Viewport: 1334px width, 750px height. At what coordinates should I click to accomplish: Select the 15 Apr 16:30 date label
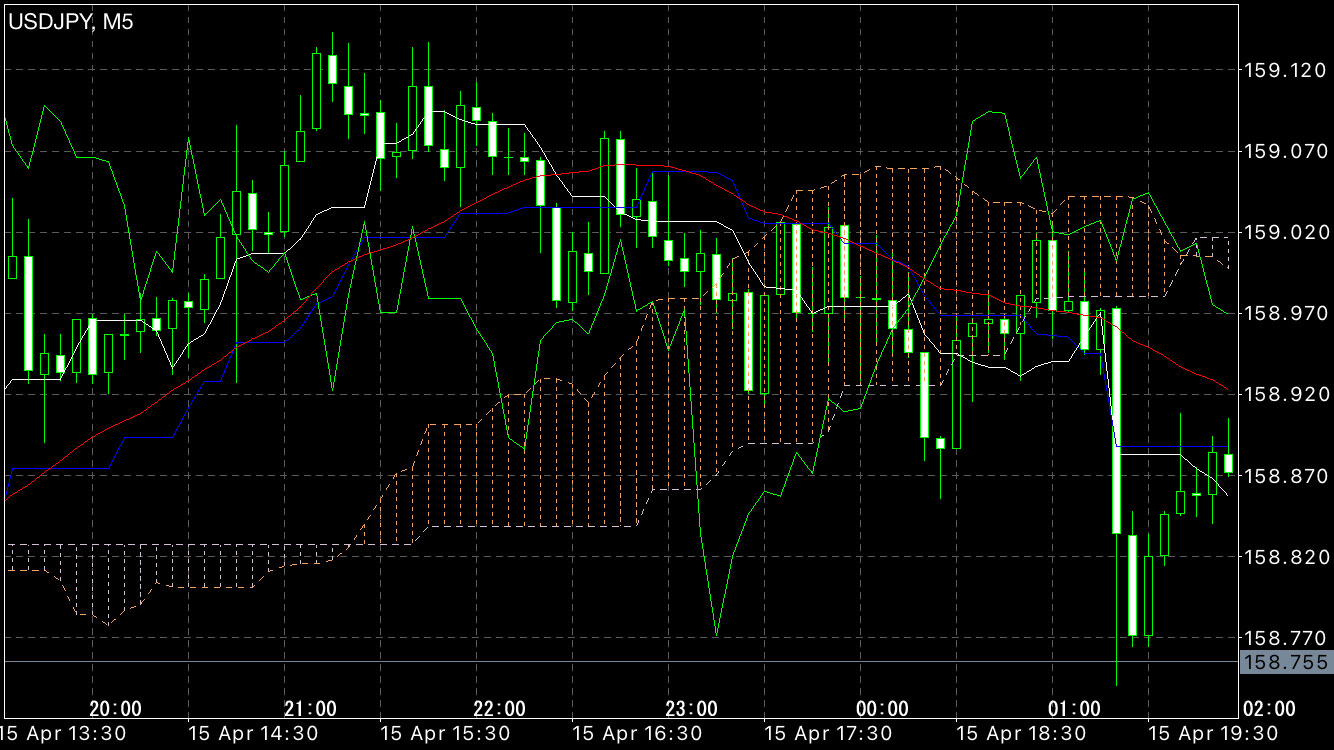641,733
